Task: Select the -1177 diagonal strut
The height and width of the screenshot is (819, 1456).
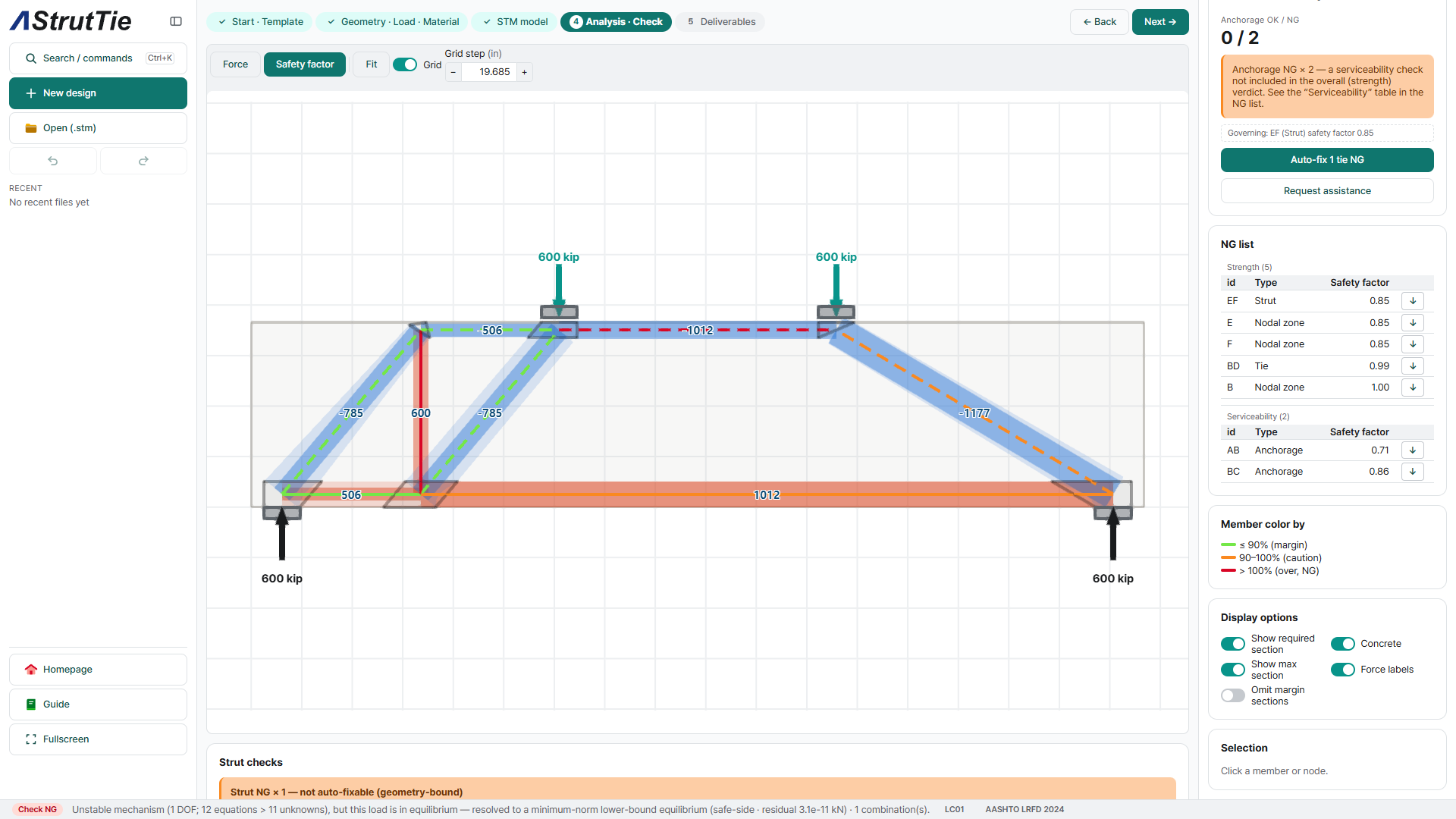Action: [974, 413]
